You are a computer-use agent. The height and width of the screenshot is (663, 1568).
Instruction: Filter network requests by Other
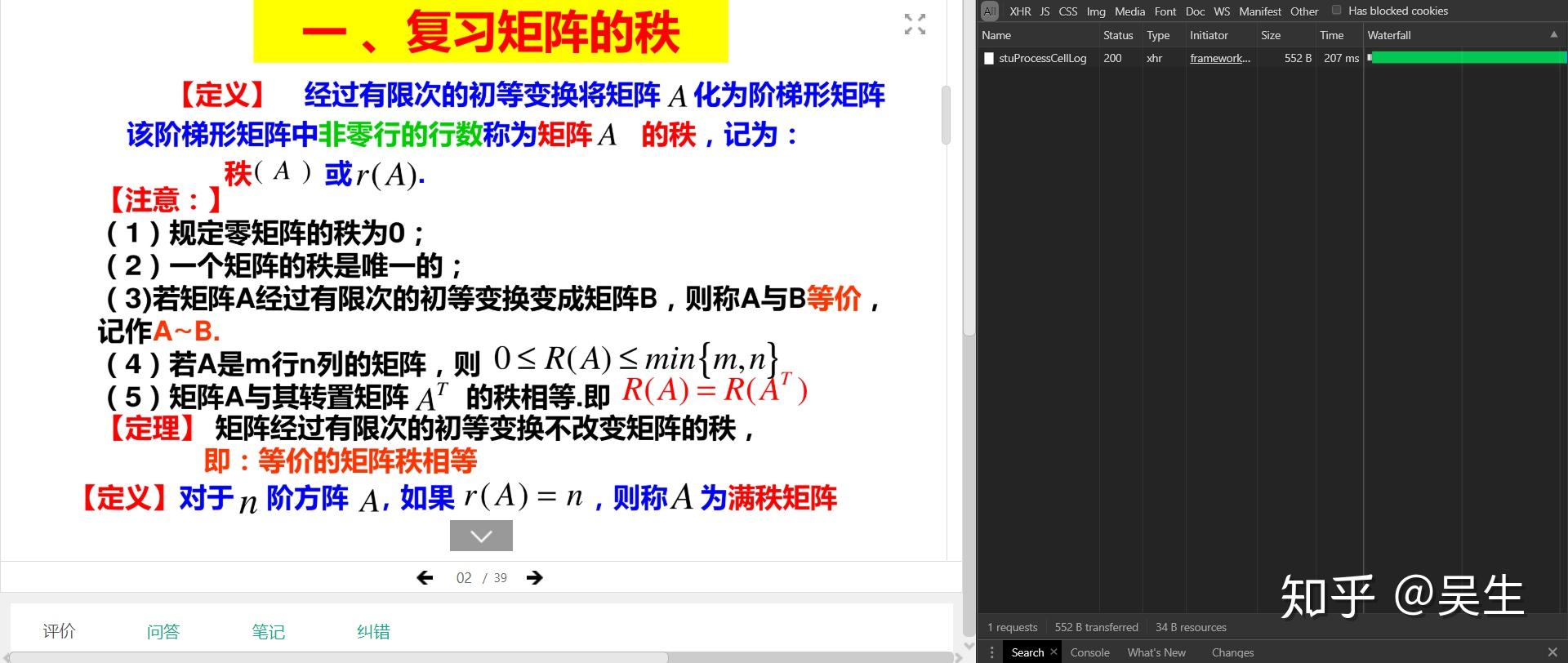coord(1304,11)
